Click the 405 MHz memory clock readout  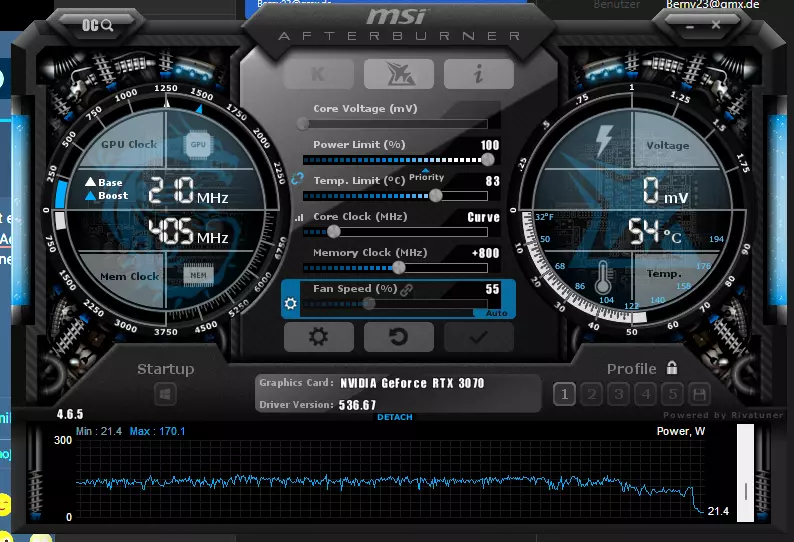[188, 231]
